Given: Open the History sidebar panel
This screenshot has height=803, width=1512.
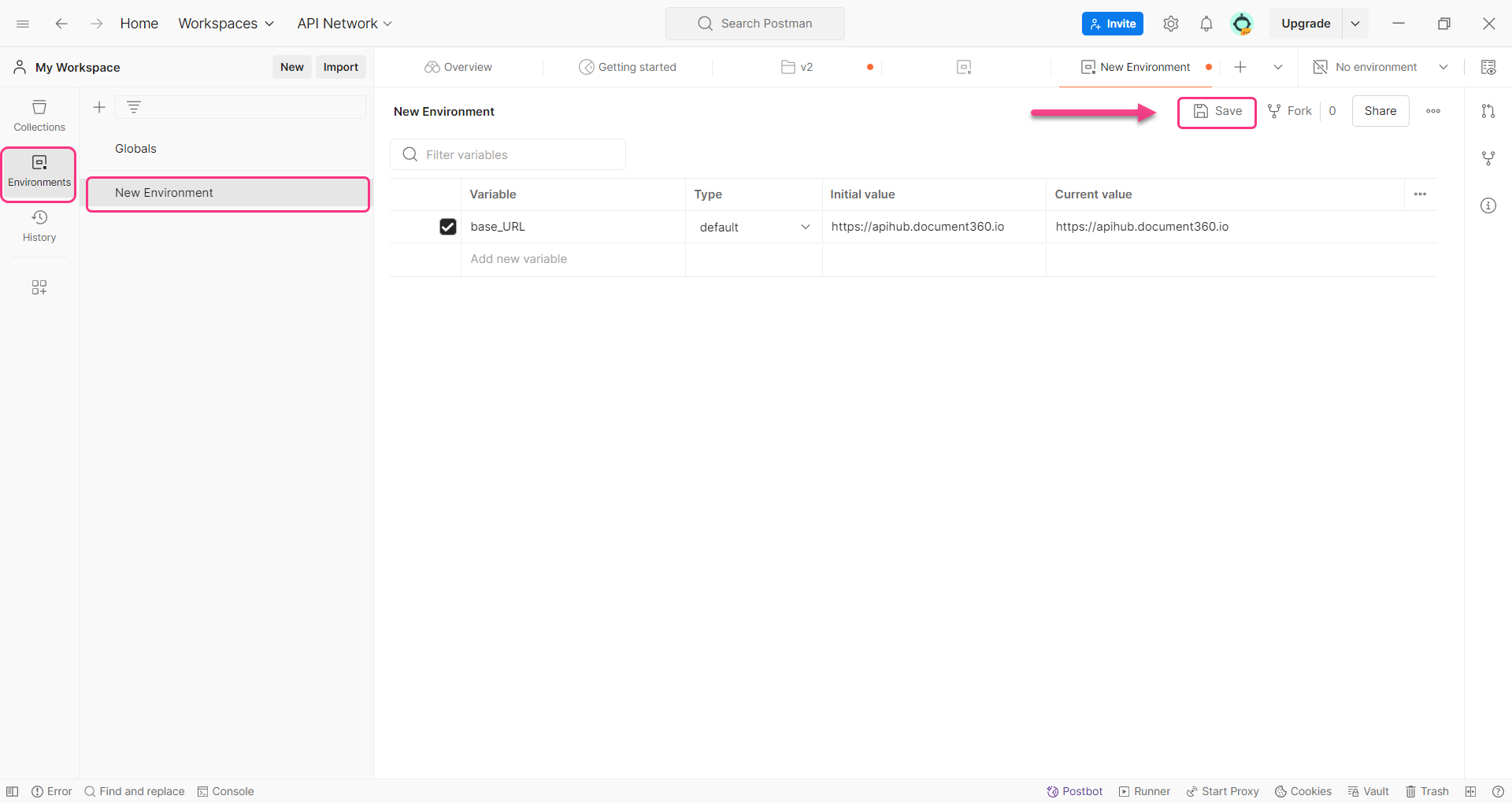Looking at the screenshot, I should coord(39,226).
